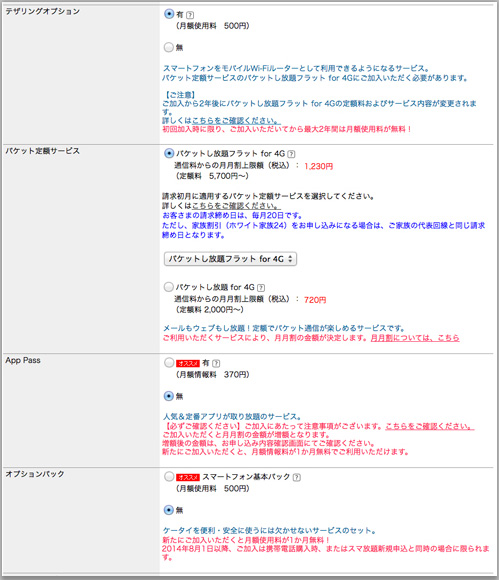The image size is (499, 580).
Task: Click (月額情報料 370円) text
Action: click(x=212, y=375)
